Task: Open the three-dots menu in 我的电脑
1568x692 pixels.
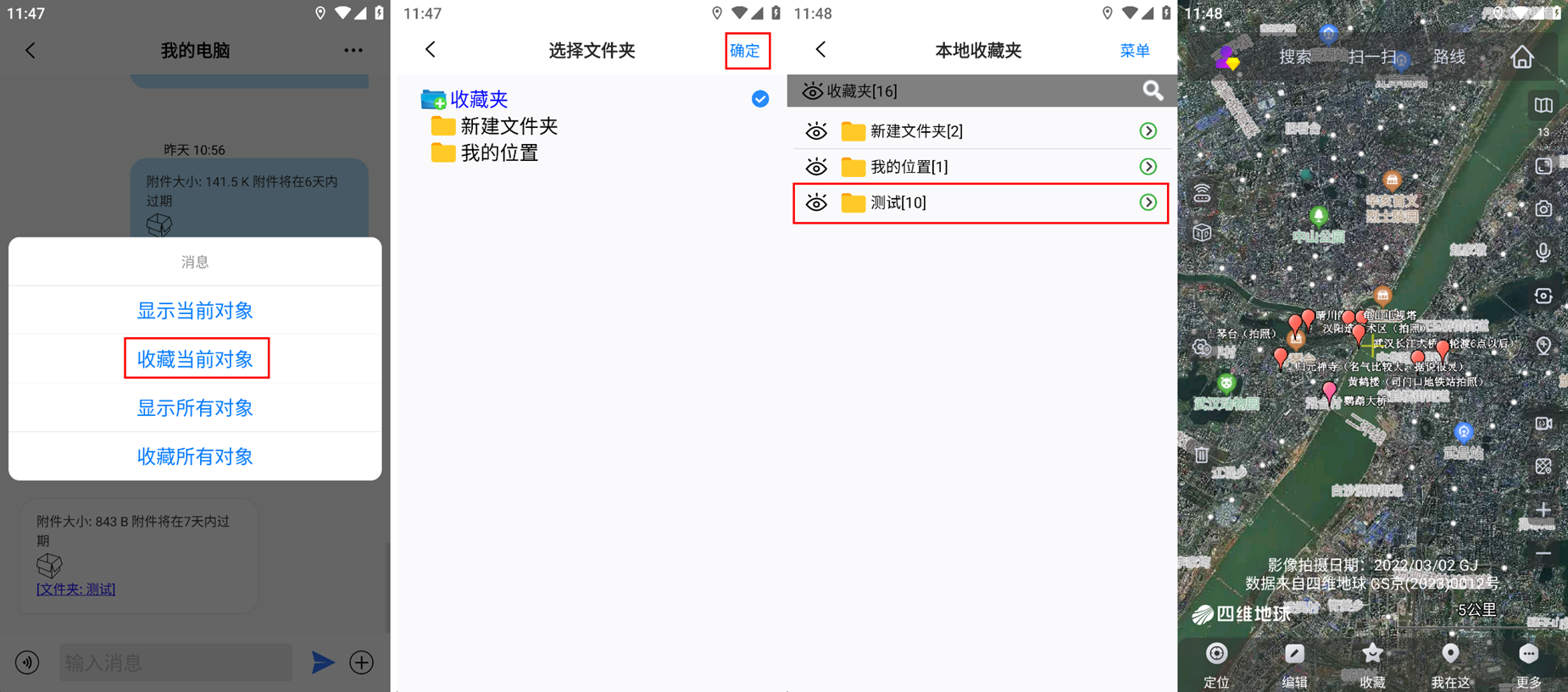Action: pyautogui.click(x=353, y=51)
